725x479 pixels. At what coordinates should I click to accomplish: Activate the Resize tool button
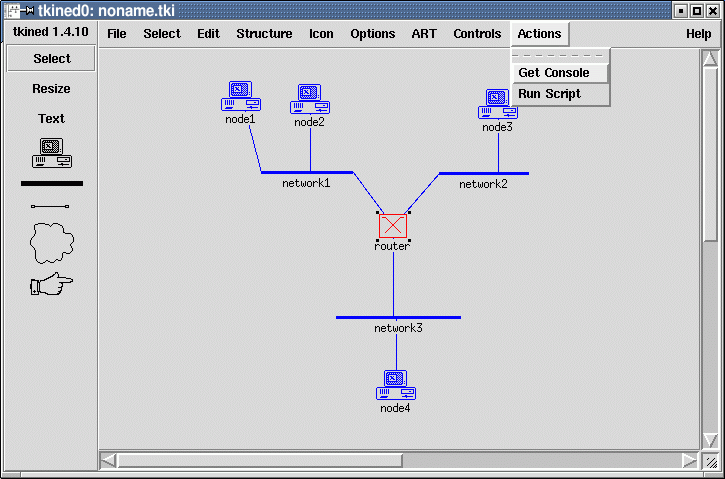[52, 89]
